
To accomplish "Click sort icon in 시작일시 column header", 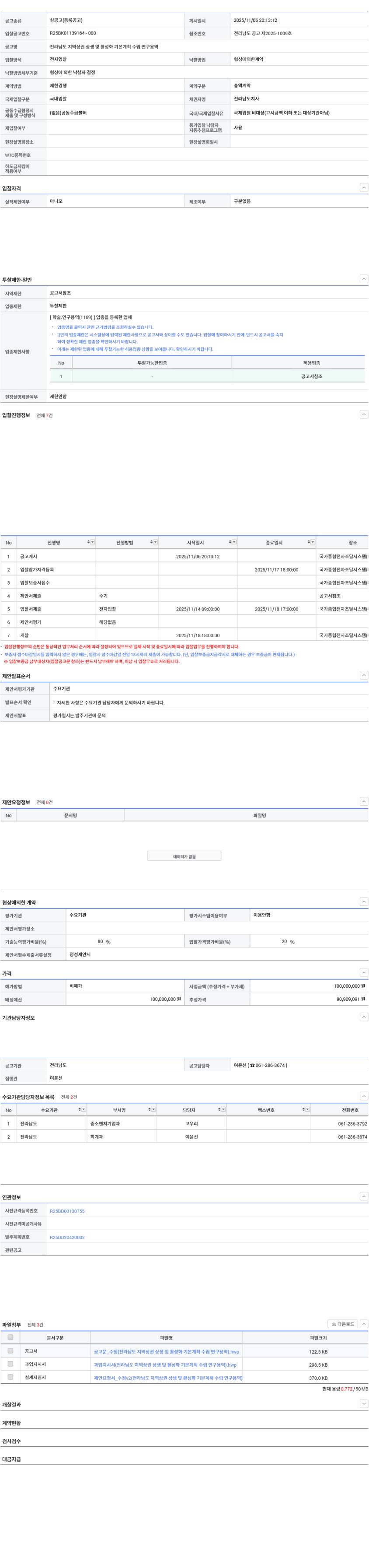I will pos(230,542).
